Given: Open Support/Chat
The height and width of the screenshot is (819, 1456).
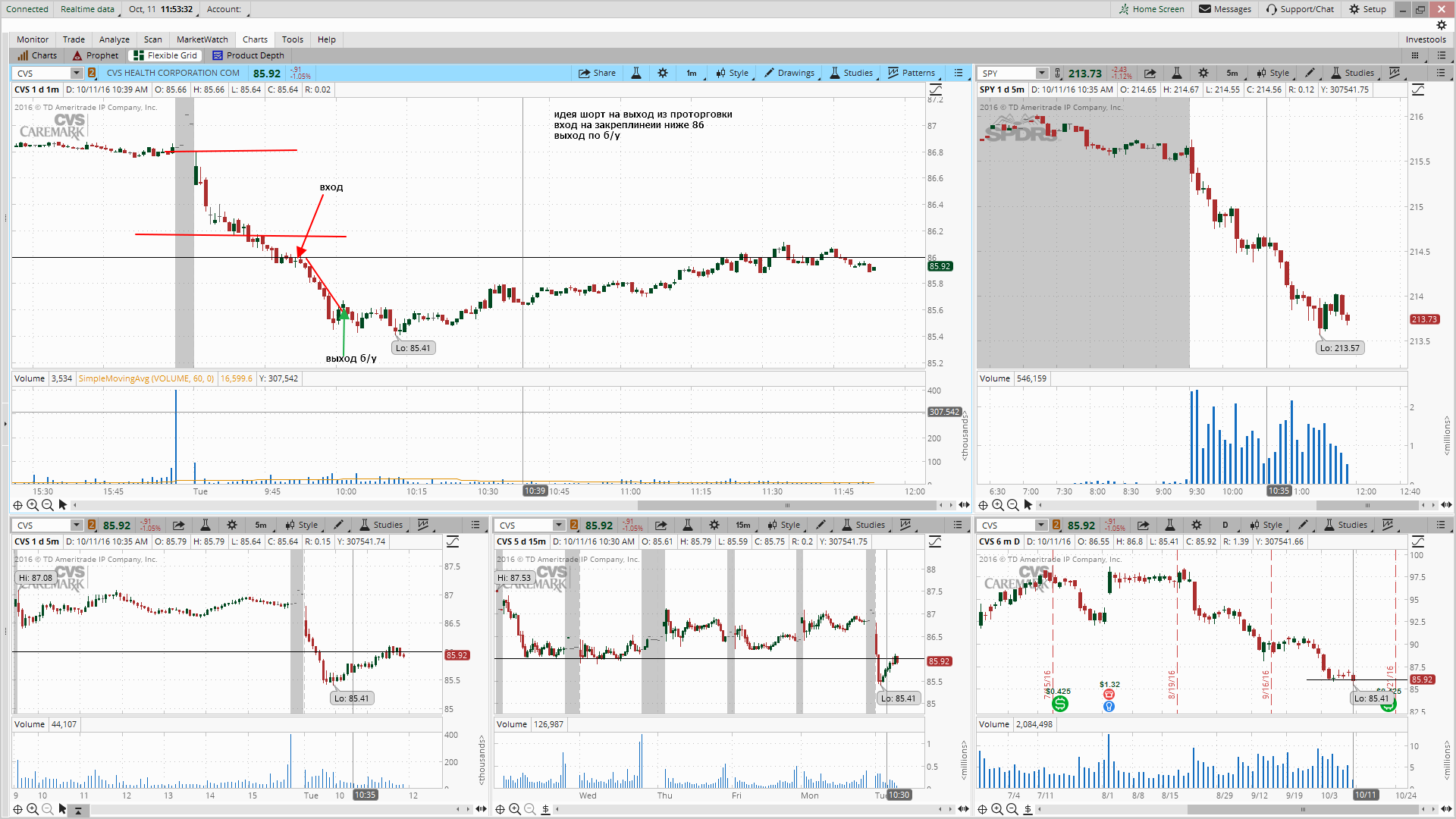Looking at the screenshot, I should (x=1300, y=9).
